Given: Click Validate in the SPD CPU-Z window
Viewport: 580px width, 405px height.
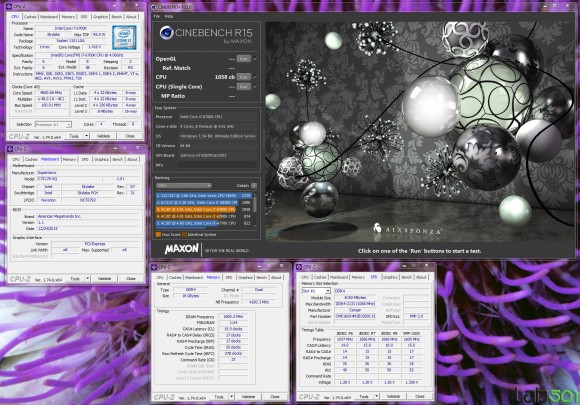Looking at the screenshot, I should 393,396.
